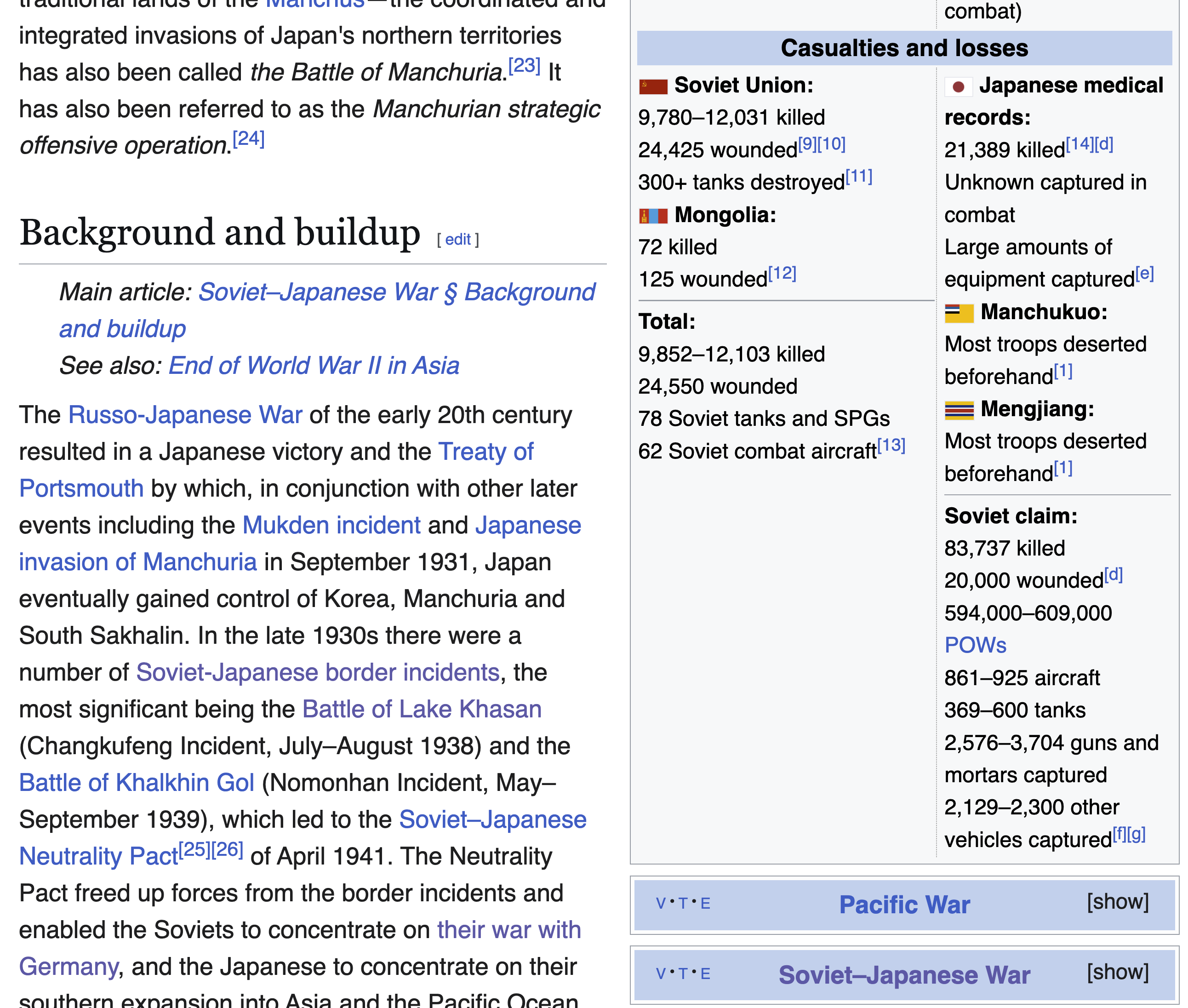Open reference [11] after tanks destroyed

pos(858,177)
